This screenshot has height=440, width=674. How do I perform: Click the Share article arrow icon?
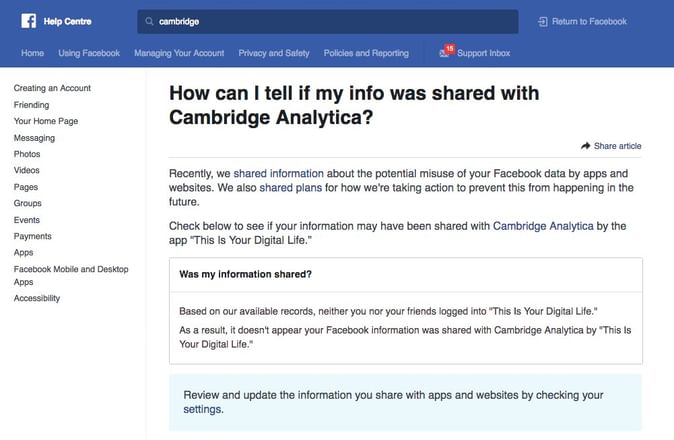586,146
